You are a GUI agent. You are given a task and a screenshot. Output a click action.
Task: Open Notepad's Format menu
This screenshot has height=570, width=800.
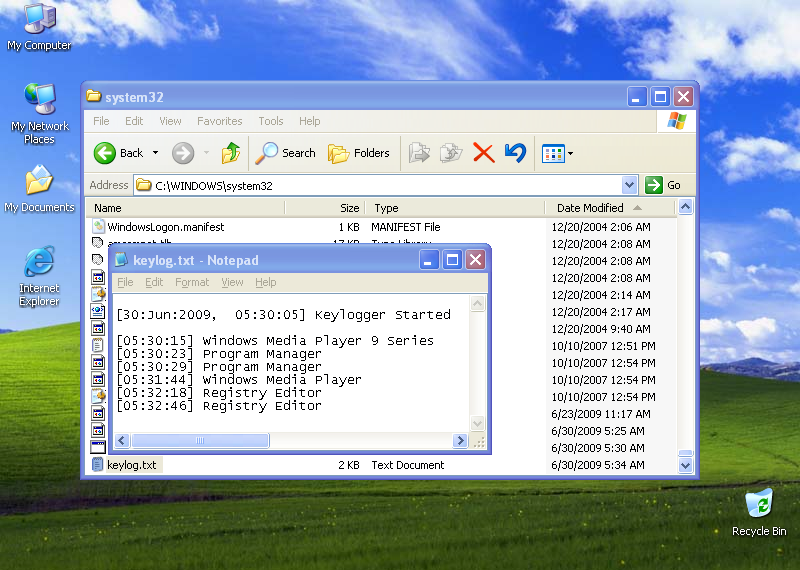[x=192, y=282]
